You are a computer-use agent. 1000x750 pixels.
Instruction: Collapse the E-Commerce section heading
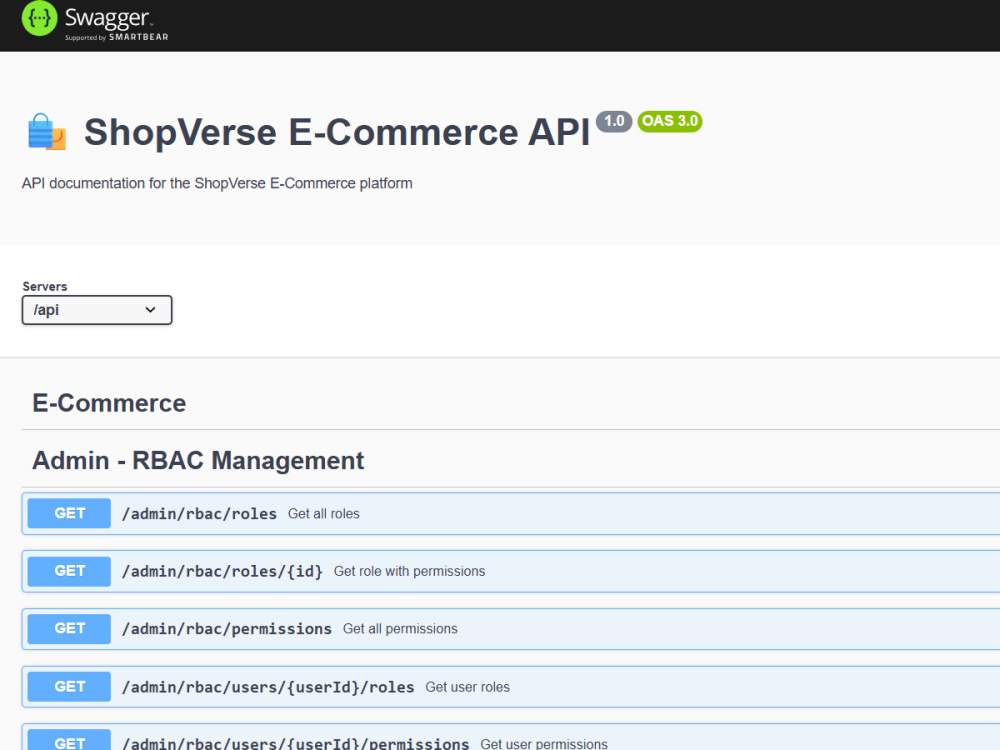coord(109,403)
